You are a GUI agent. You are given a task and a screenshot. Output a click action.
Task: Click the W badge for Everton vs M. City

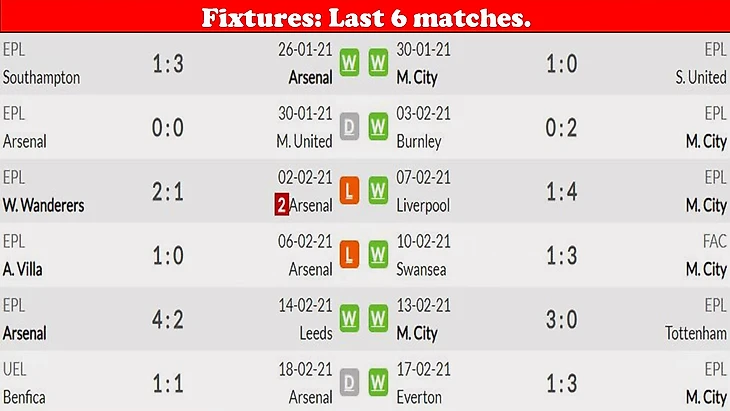[x=378, y=383]
